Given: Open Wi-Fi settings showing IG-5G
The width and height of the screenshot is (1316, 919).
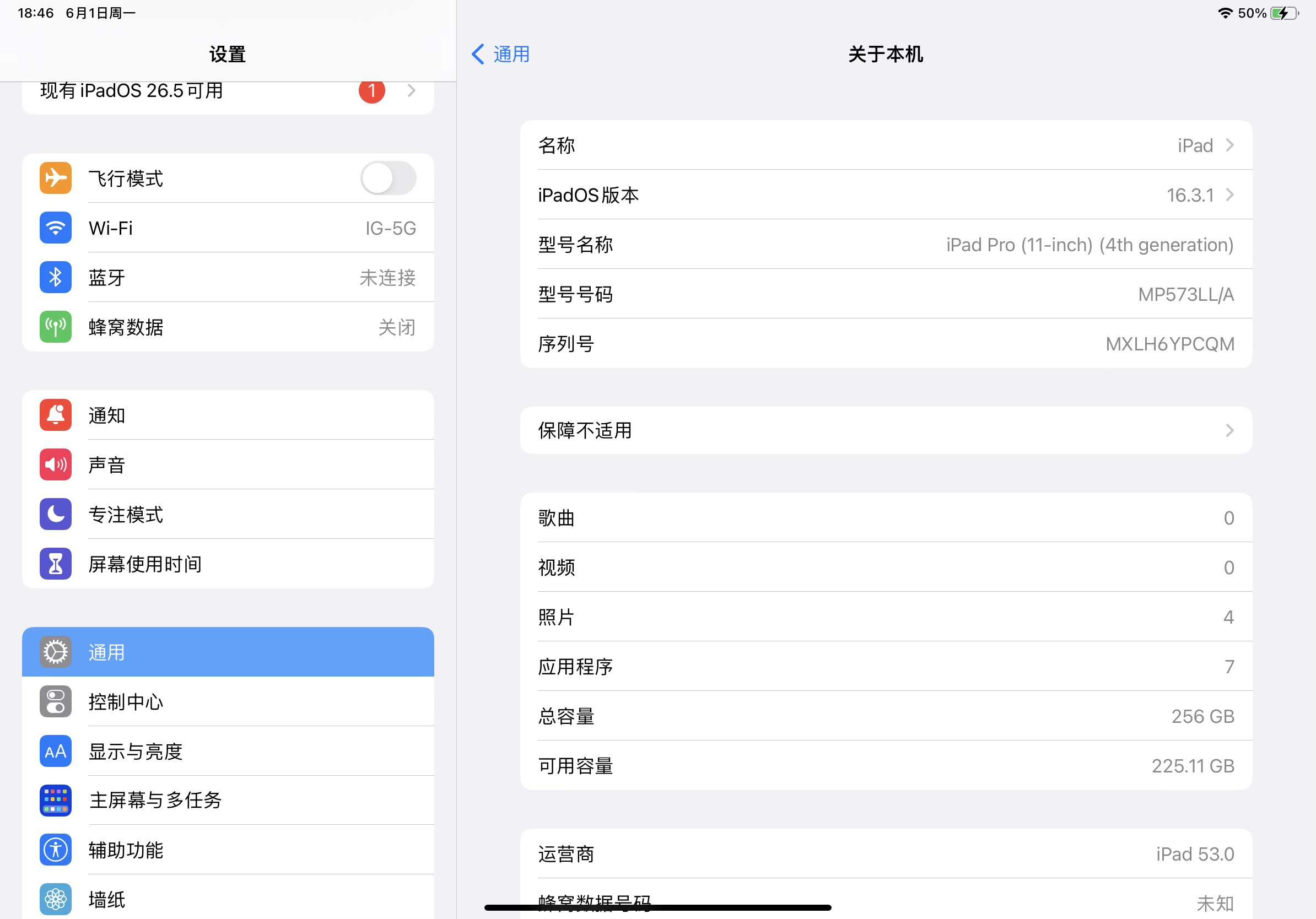Looking at the screenshot, I should click(228, 228).
